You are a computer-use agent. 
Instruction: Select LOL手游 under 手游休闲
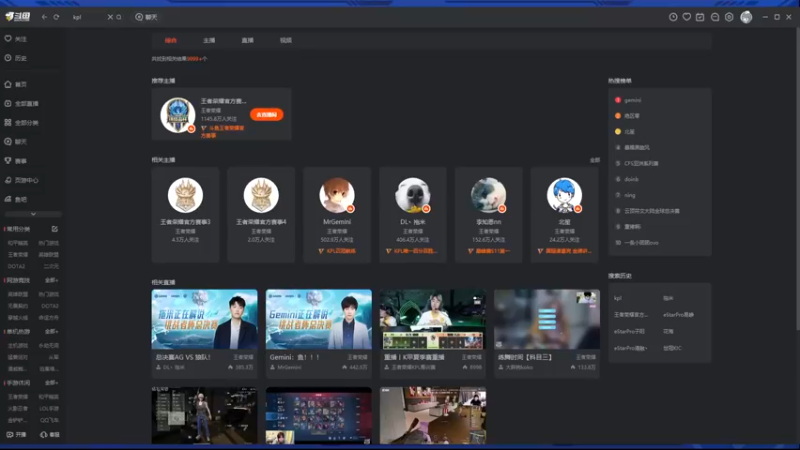pyautogui.click(x=49, y=409)
